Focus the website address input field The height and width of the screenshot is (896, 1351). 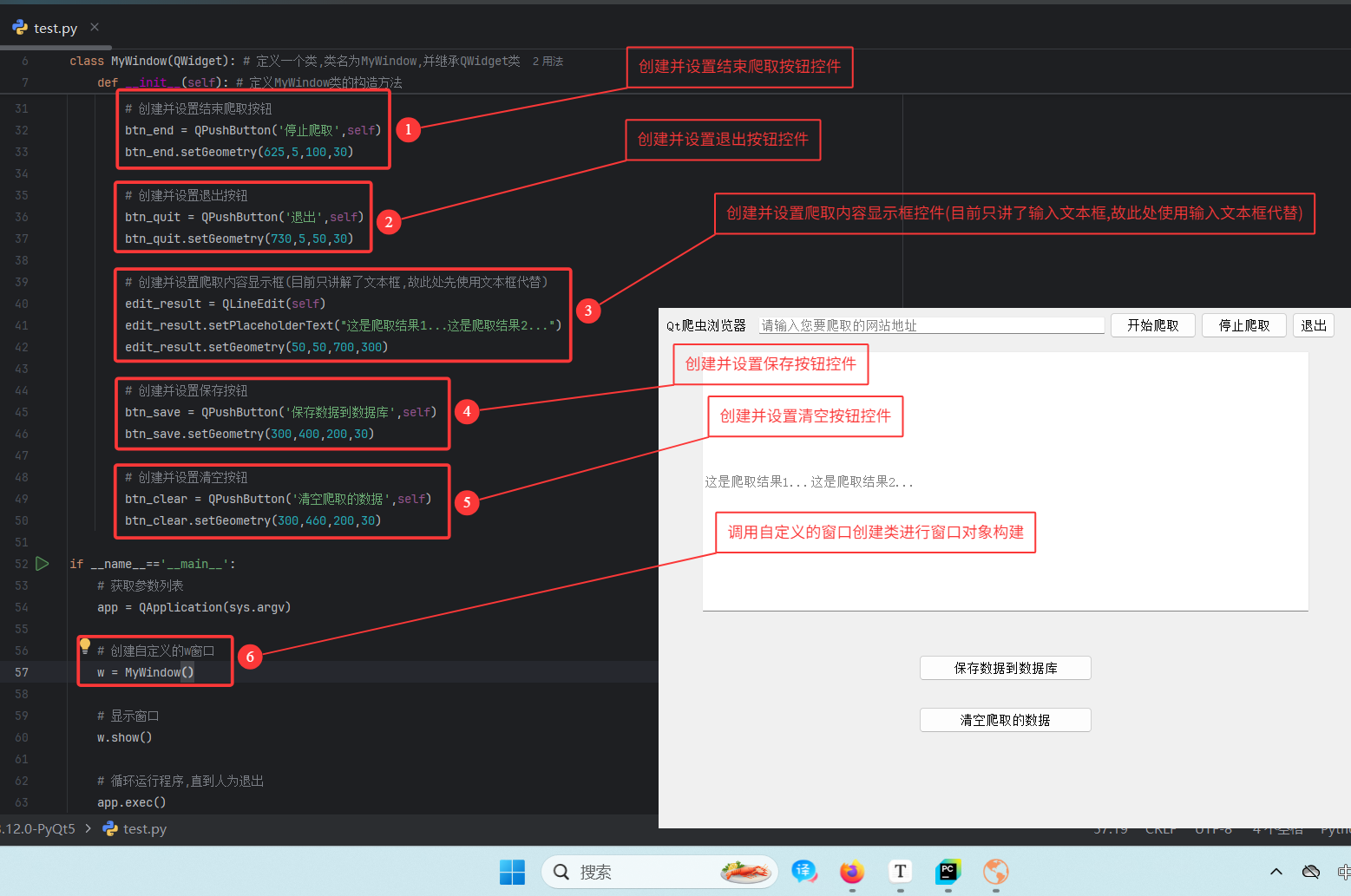coord(932,325)
